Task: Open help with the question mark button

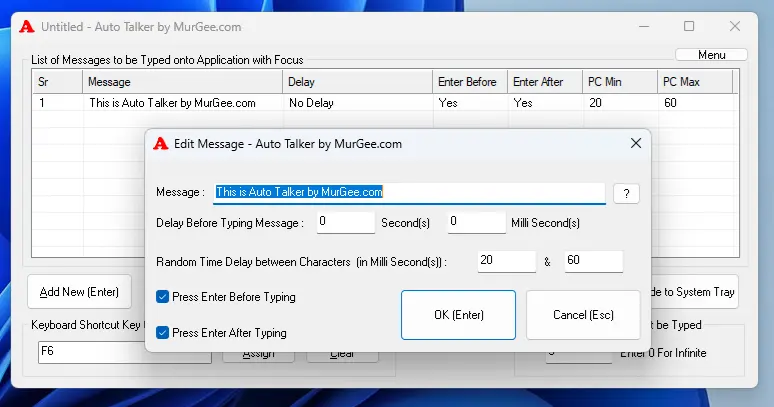Action: pyautogui.click(x=626, y=193)
